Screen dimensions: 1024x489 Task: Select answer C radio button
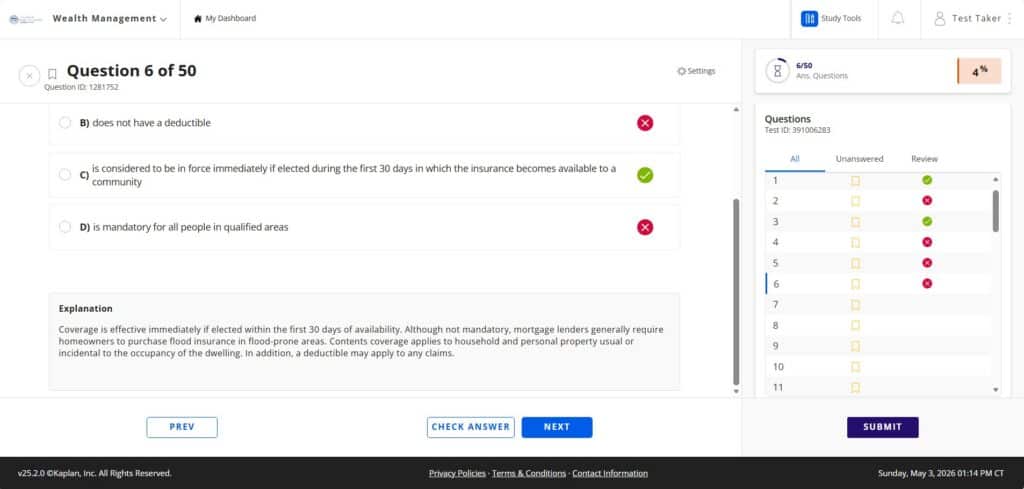pyautogui.click(x=65, y=174)
